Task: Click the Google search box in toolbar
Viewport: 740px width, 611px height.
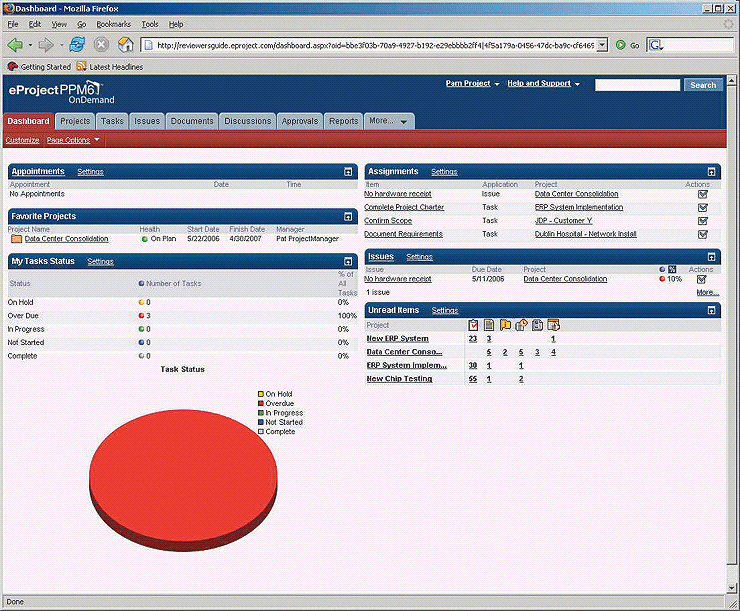Action: (x=691, y=45)
